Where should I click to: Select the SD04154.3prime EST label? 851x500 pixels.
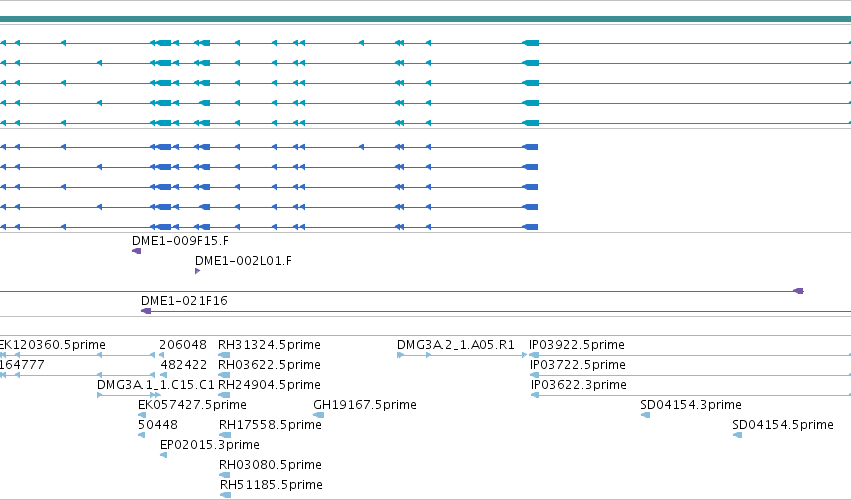click(x=690, y=405)
